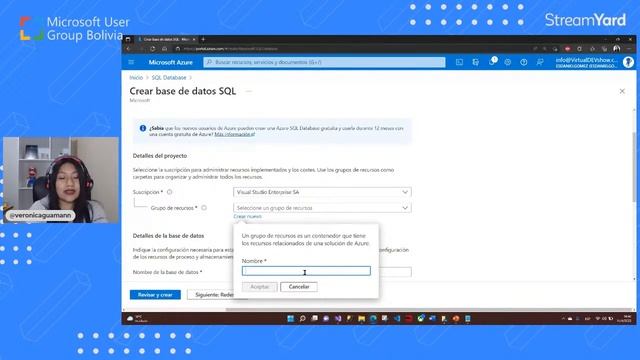
Task: Open Azure notifications bell
Action: point(492,62)
